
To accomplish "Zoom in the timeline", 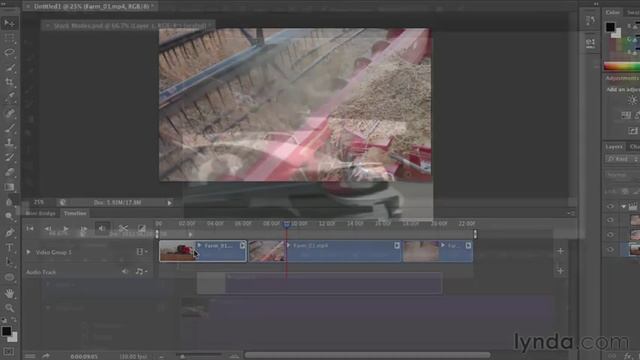I will pos(234,356).
